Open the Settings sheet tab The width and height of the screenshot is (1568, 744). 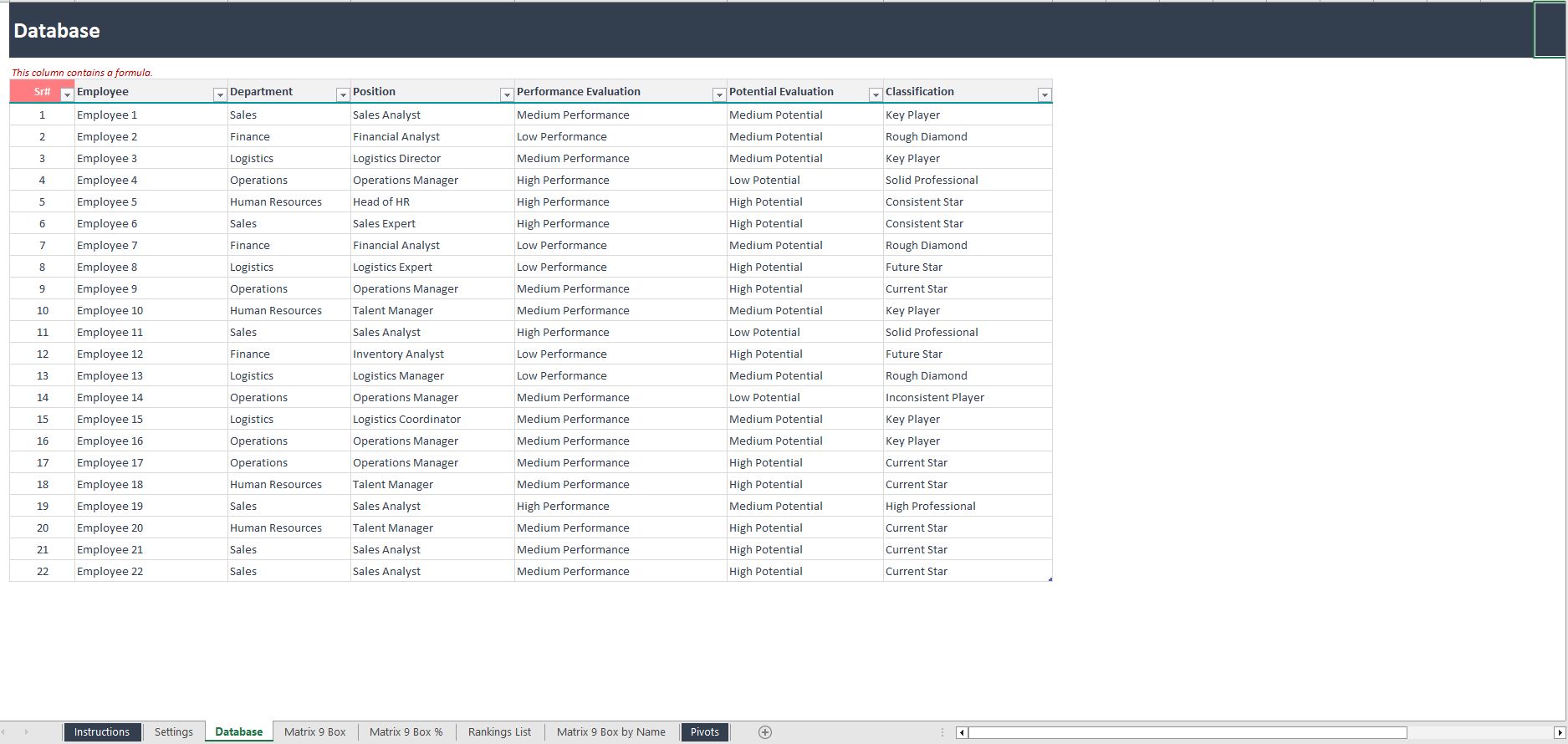(174, 732)
